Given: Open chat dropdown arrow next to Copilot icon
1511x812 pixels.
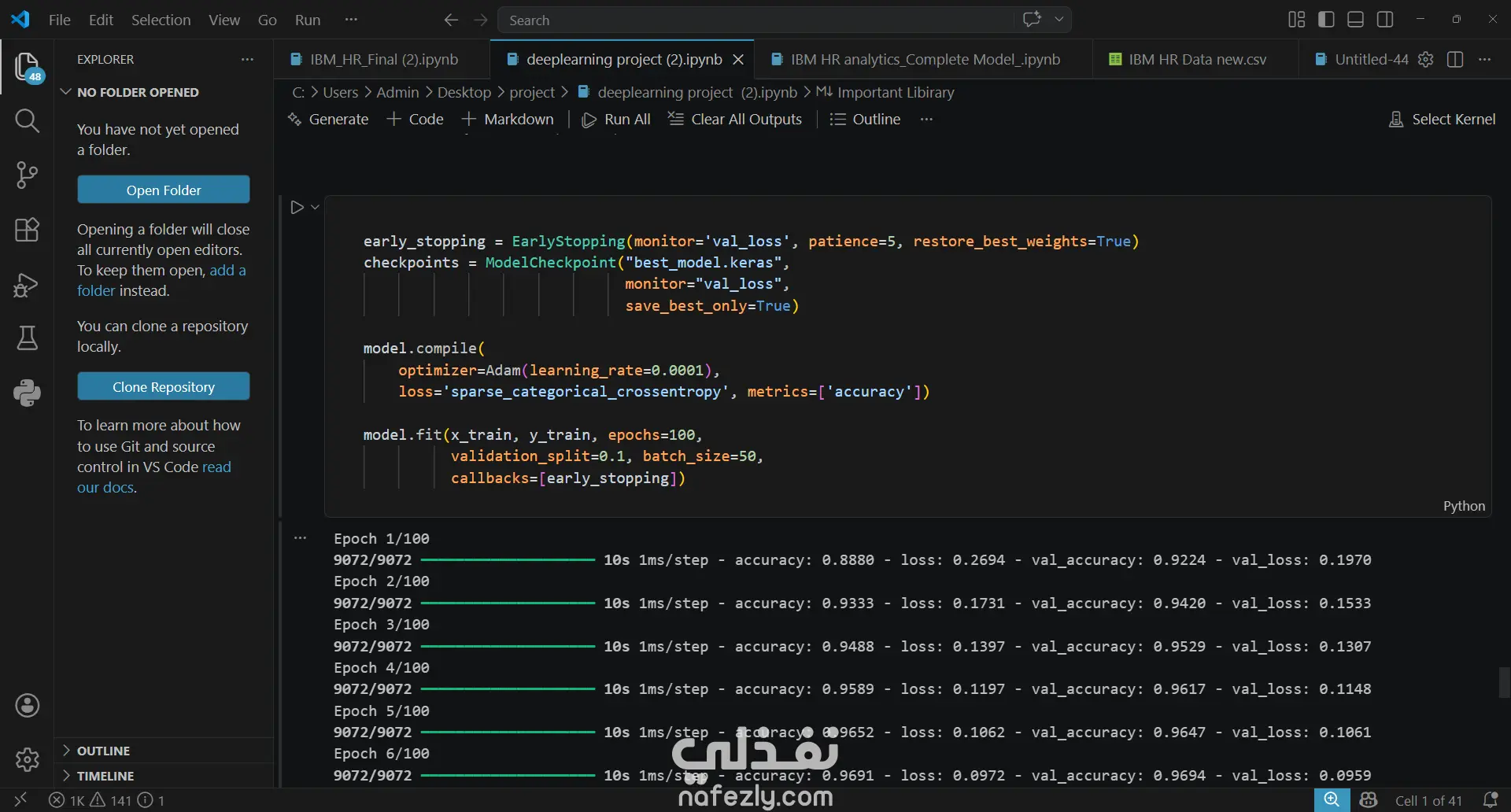Looking at the screenshot, I should 1059,20.
